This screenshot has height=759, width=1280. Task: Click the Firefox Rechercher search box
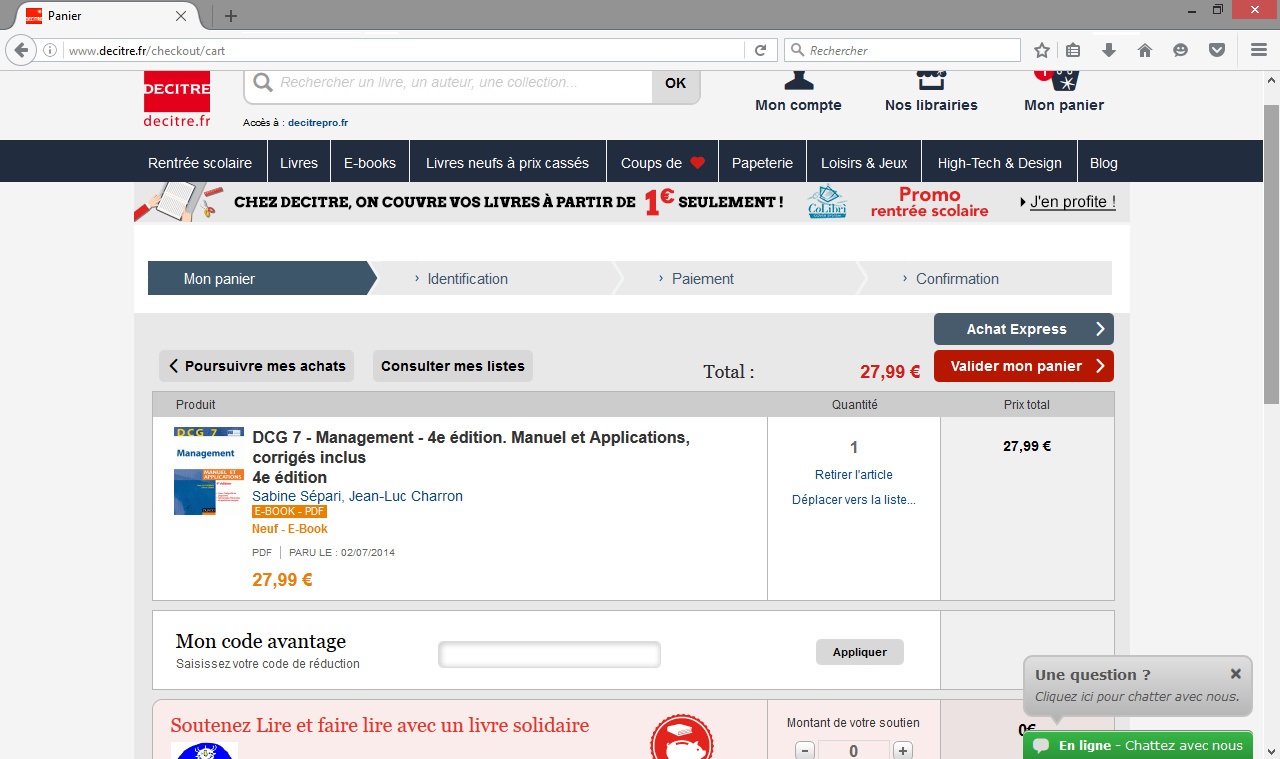(902, 50)
